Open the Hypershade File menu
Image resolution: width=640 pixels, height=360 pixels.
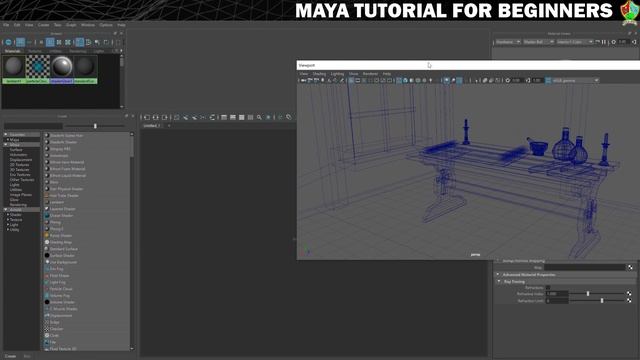pyautogui.click(x=6, y=25)
